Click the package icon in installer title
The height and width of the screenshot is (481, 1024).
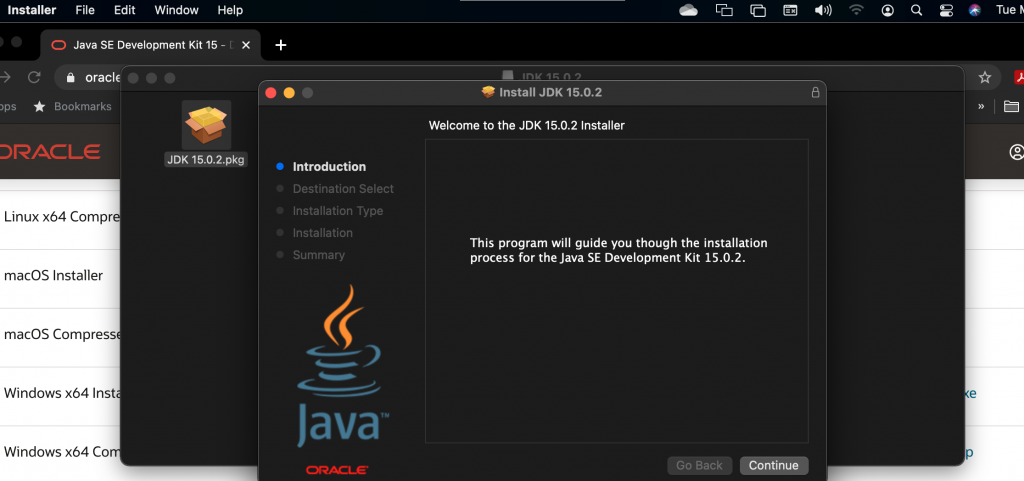click(488, 92)
